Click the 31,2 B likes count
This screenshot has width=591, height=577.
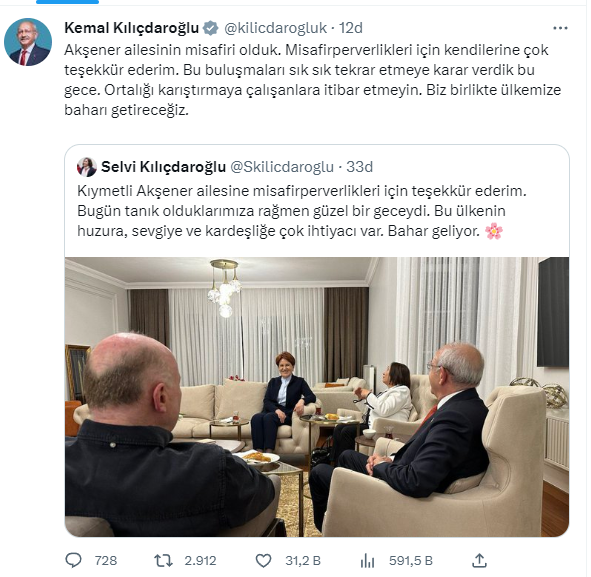[303, 561]
